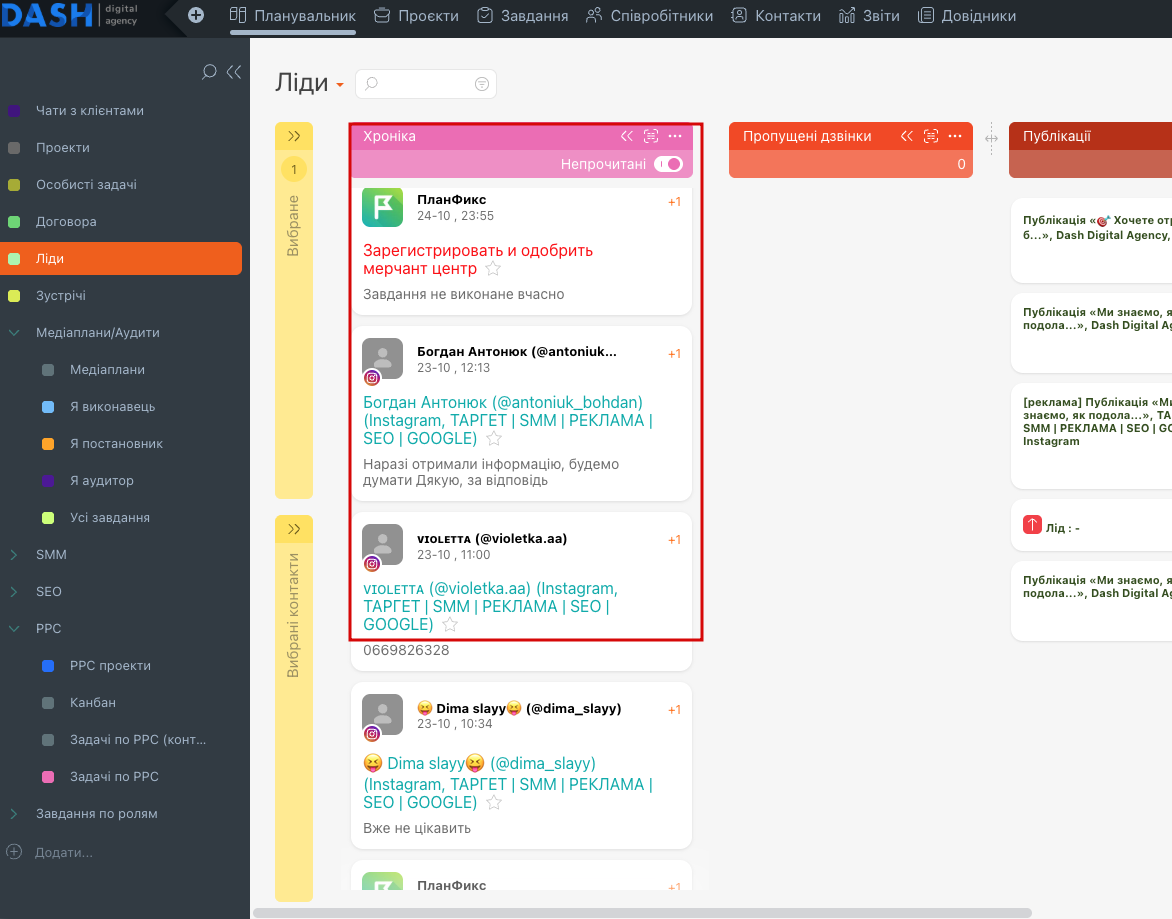Collapse the PPC group chevron
Viewport: 1172px width, 919px height.
[14, 628]
